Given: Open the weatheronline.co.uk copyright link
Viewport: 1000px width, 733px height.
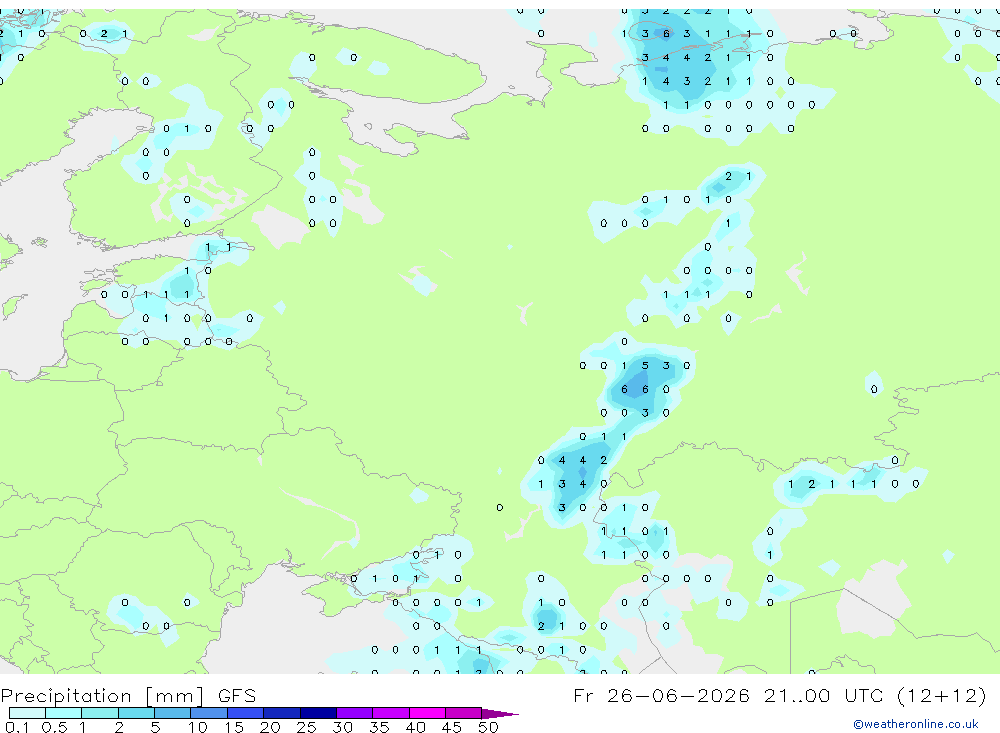Looking at the screenshot, I should point(916,724).
